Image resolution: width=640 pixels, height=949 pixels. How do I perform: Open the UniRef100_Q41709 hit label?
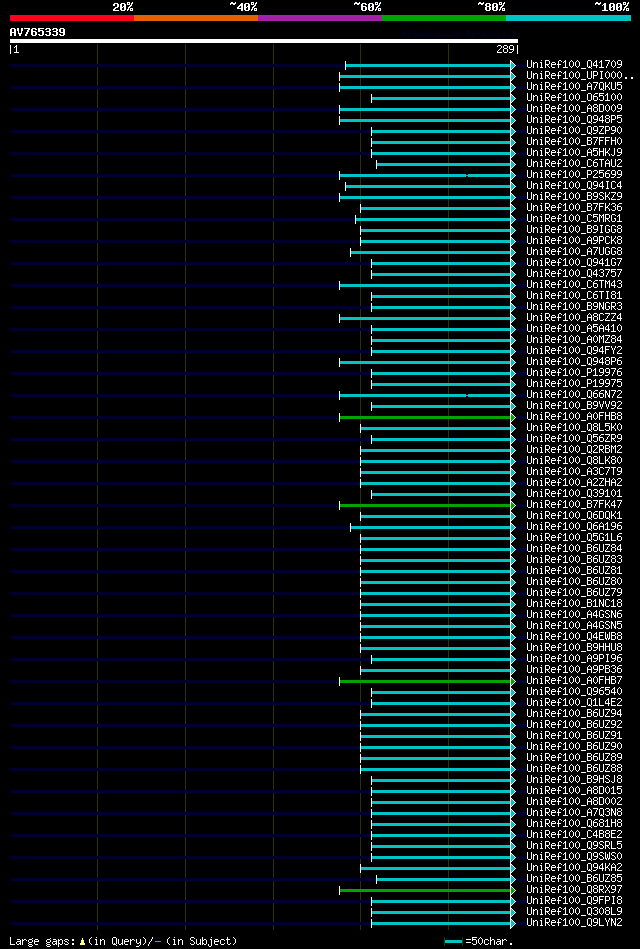tap(574, 64)
